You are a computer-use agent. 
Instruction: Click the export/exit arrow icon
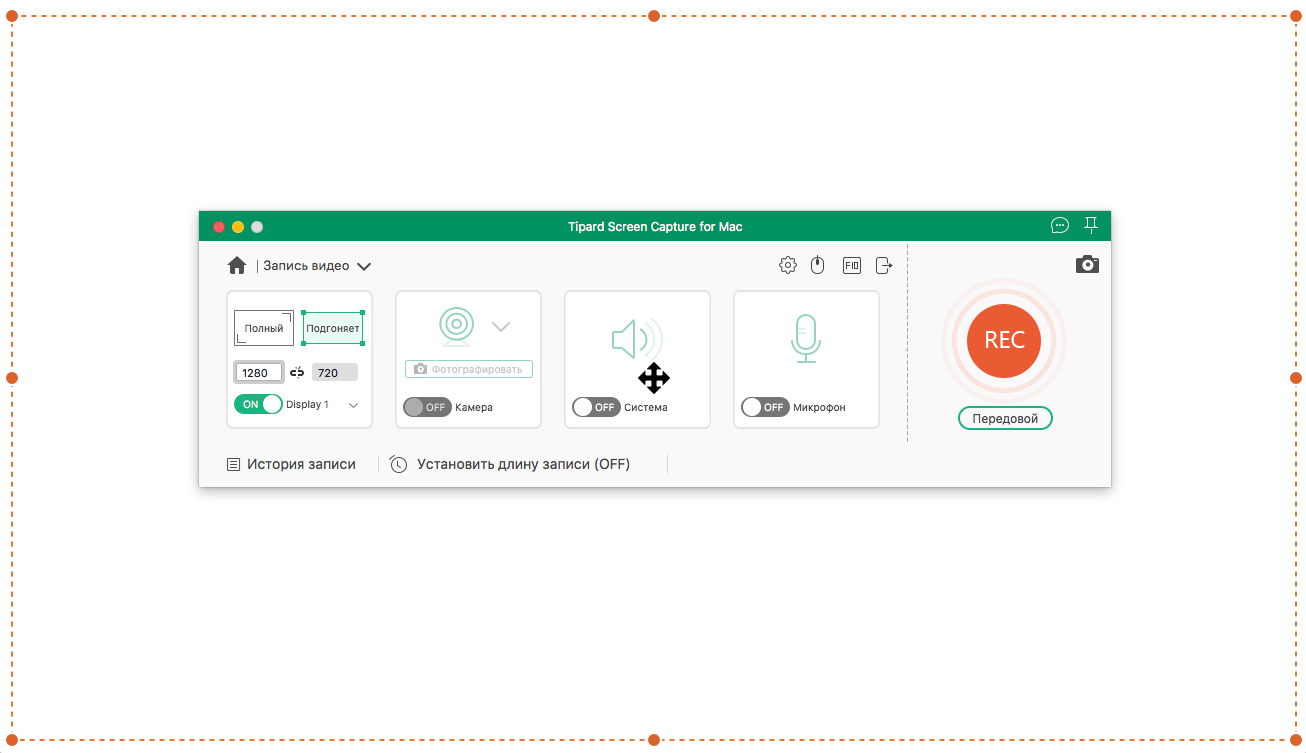click(x=884, y=265)
